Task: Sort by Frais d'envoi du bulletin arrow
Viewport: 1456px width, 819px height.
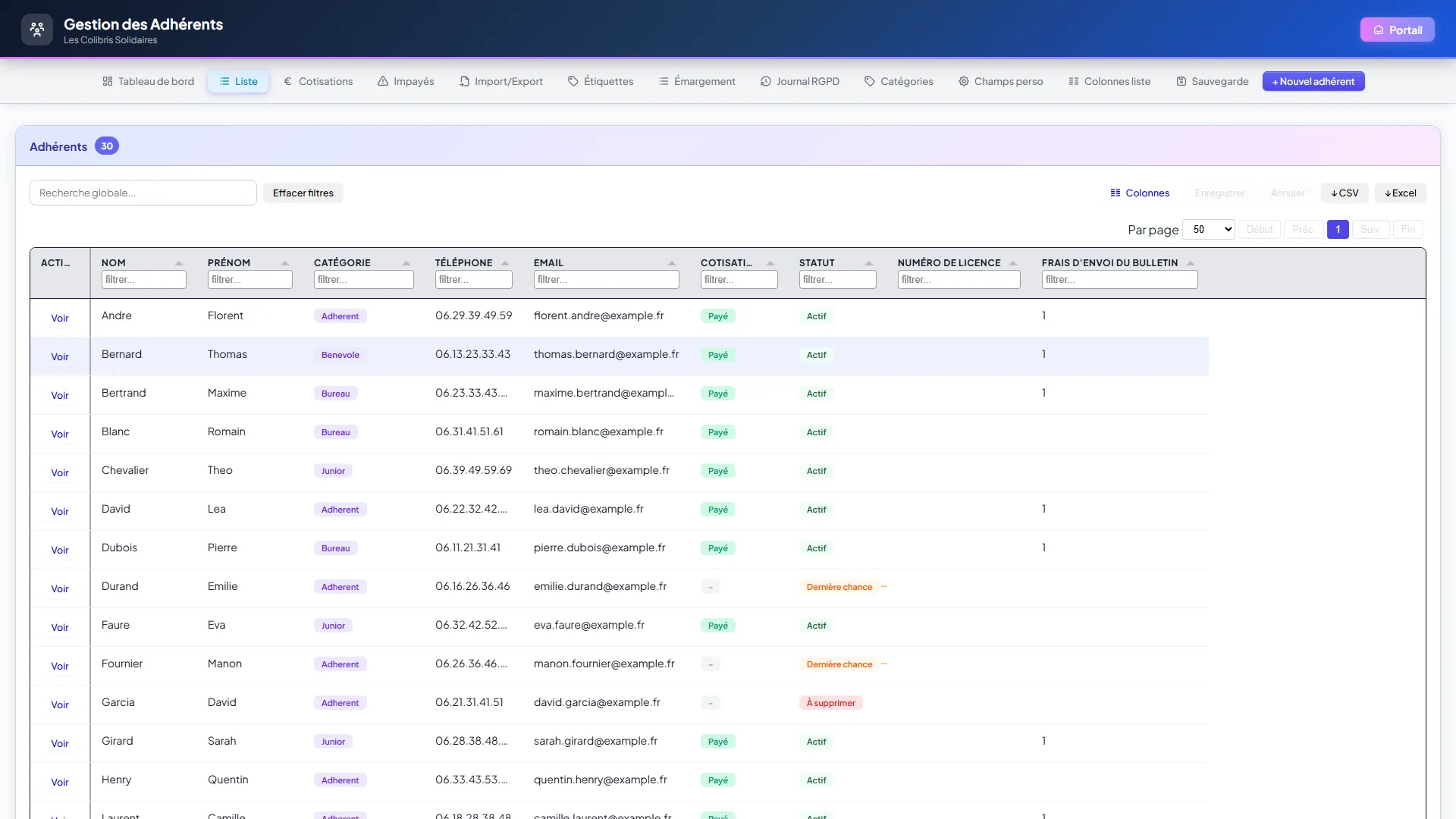Action: [1191, 263]
